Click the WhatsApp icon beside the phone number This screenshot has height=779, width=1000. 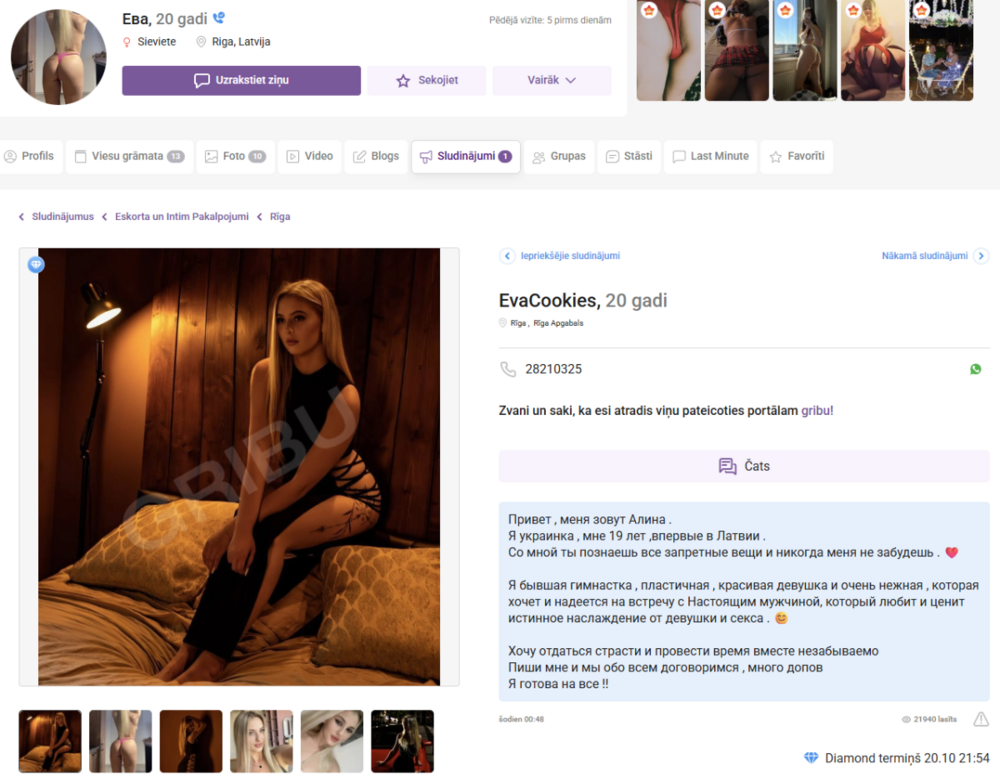coord(975,369)
